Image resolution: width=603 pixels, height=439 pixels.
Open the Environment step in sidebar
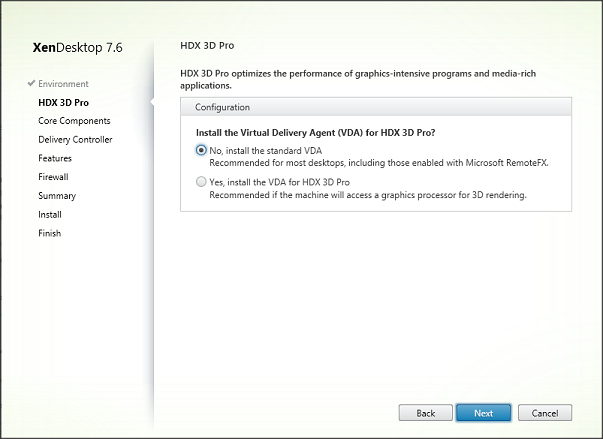(63, 84)
